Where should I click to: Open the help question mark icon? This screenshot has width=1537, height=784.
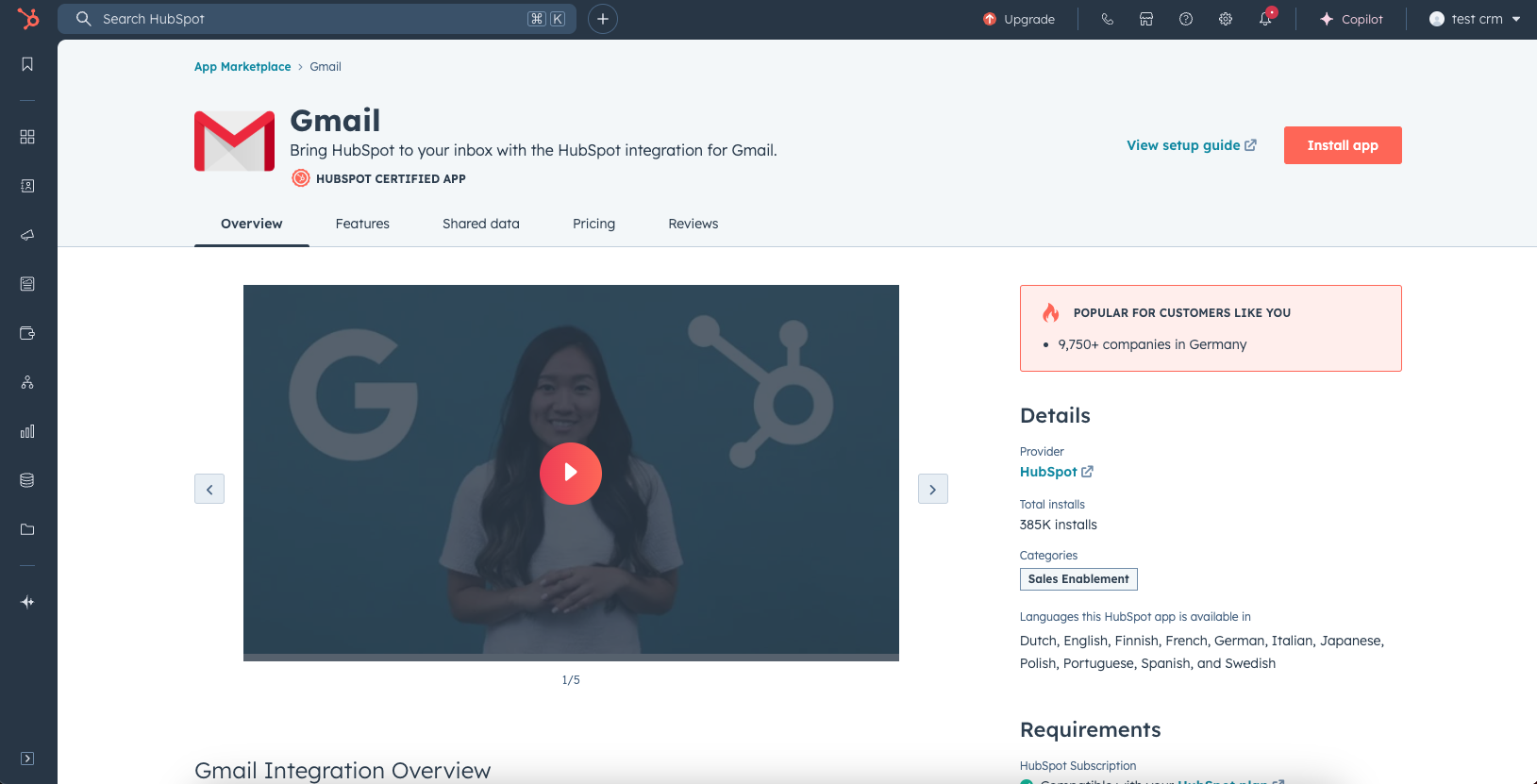(1186, 19)
